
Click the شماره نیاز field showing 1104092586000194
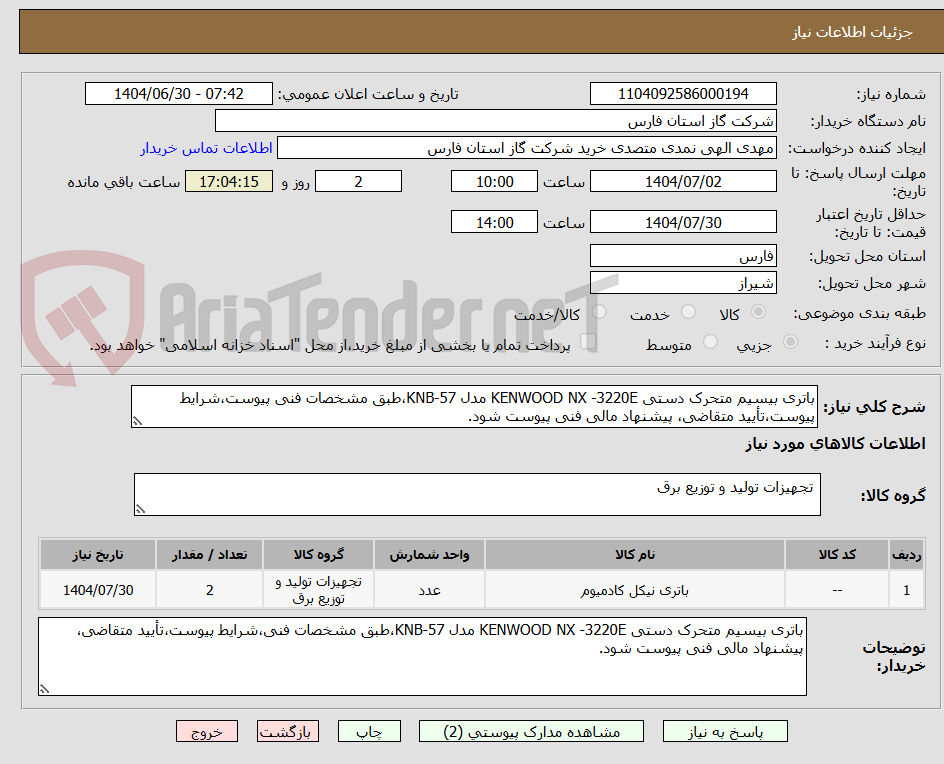[683, 93]
